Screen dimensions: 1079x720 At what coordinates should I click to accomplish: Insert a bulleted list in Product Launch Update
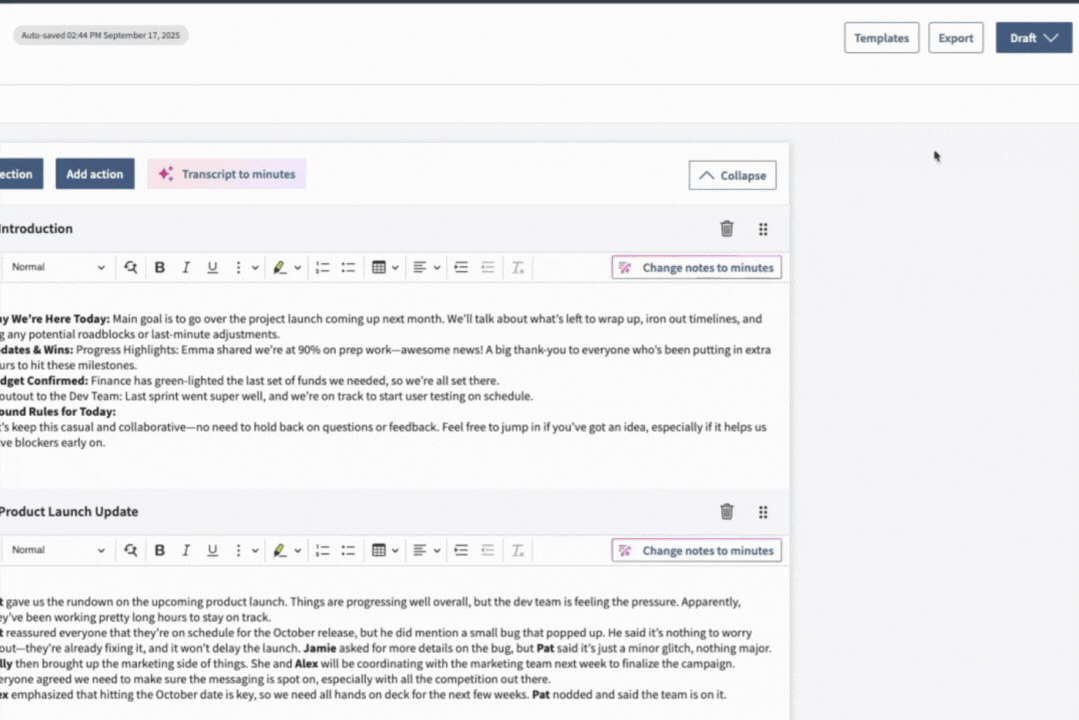(x=347, y=550)
